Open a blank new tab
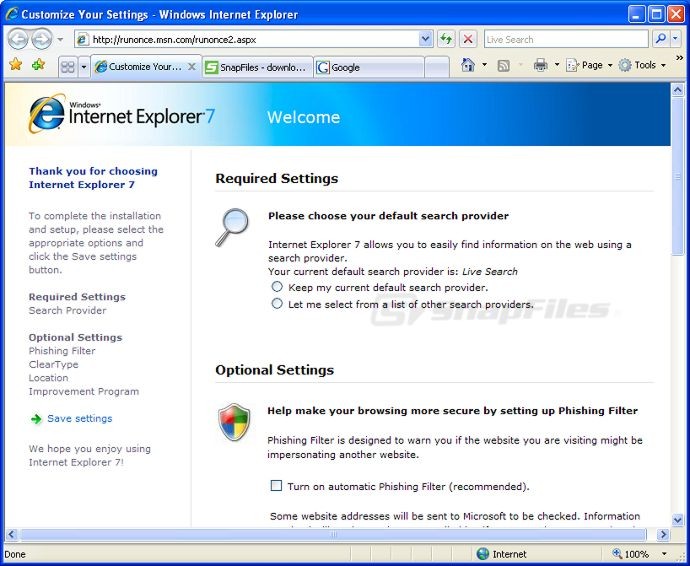The image size is (690, 566). pos(437,67)
